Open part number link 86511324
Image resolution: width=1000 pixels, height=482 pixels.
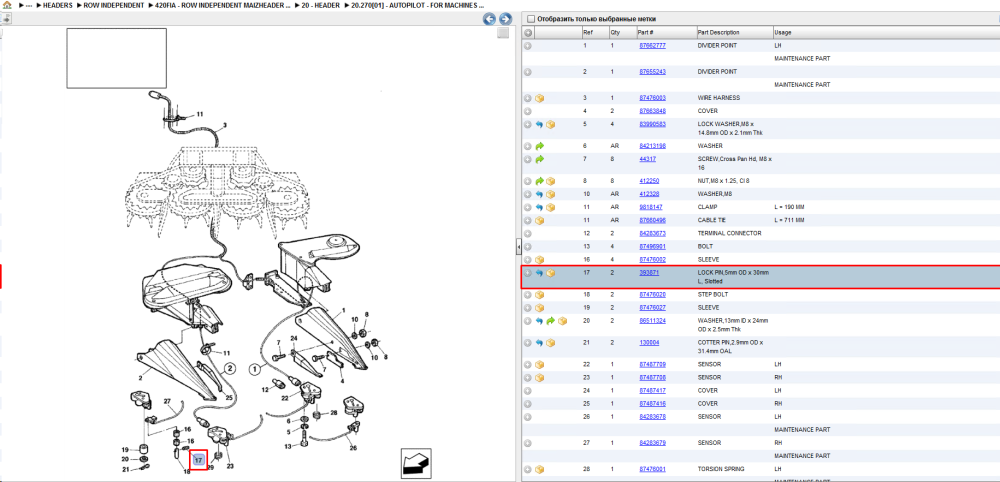click(x=652, y=321)
